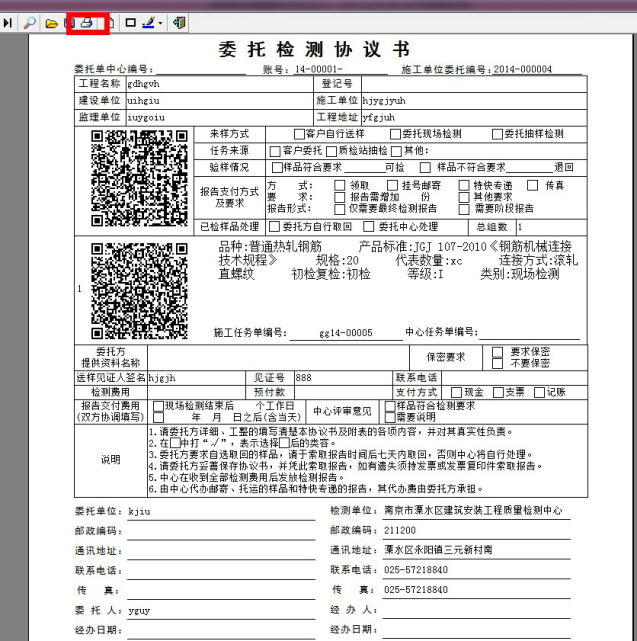Exit the preview with the door icon
The image size is (637, 641).
[x=179, y=22]
